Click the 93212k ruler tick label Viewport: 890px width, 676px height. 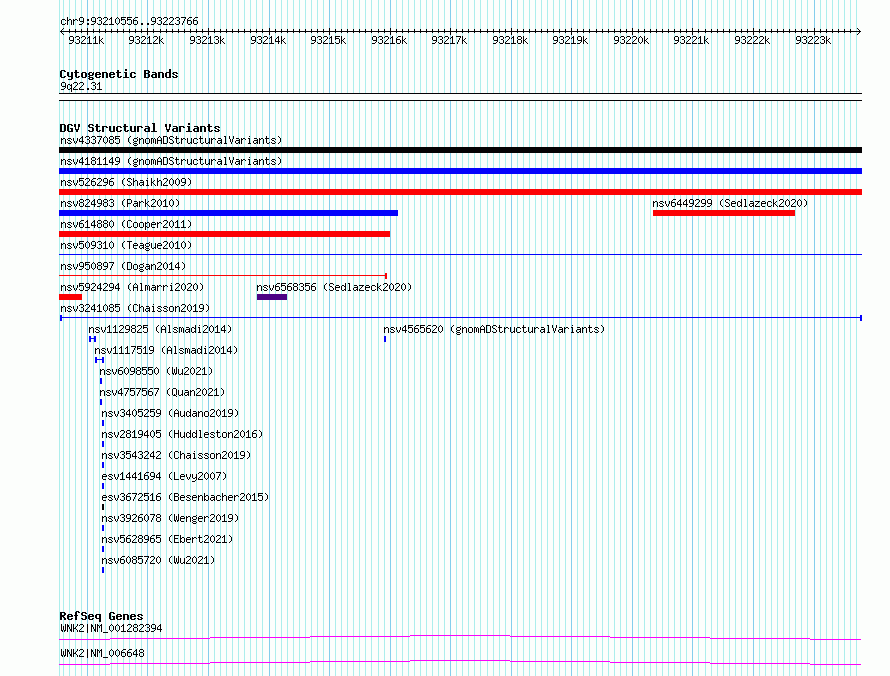pyautogui.click(x=146, y=40)
